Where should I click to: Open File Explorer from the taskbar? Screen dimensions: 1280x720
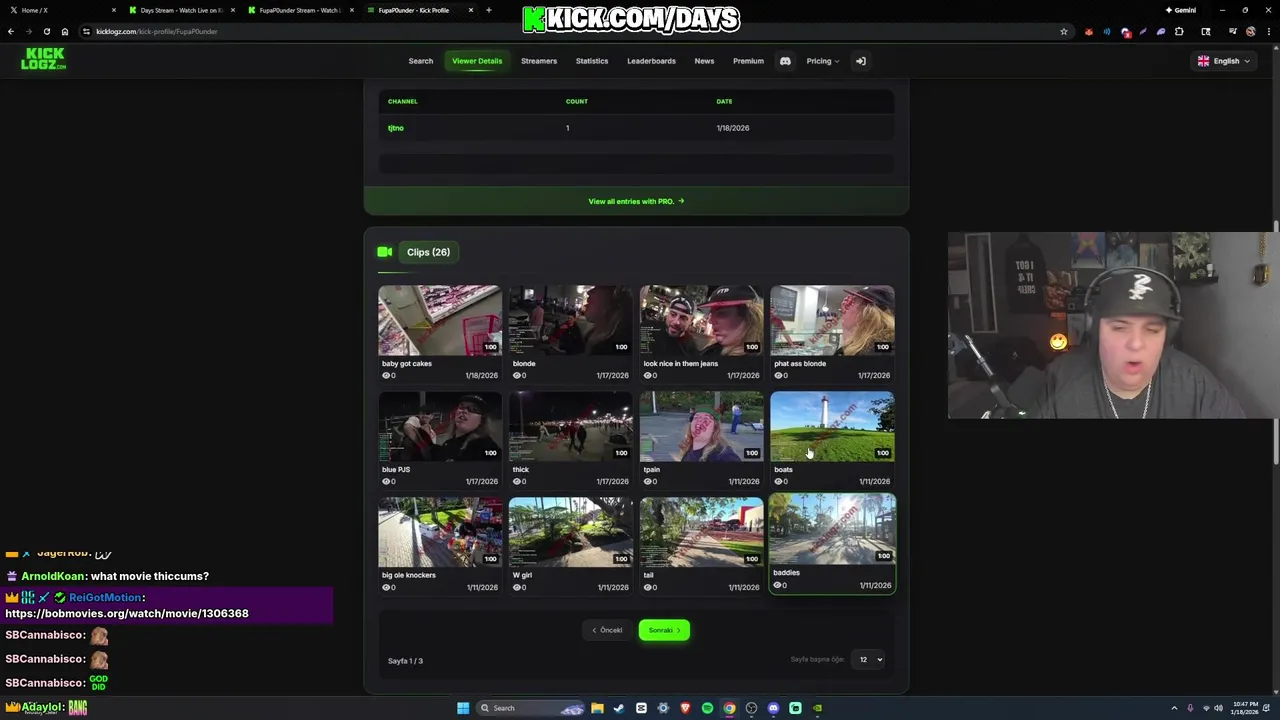tap(597, 708)
